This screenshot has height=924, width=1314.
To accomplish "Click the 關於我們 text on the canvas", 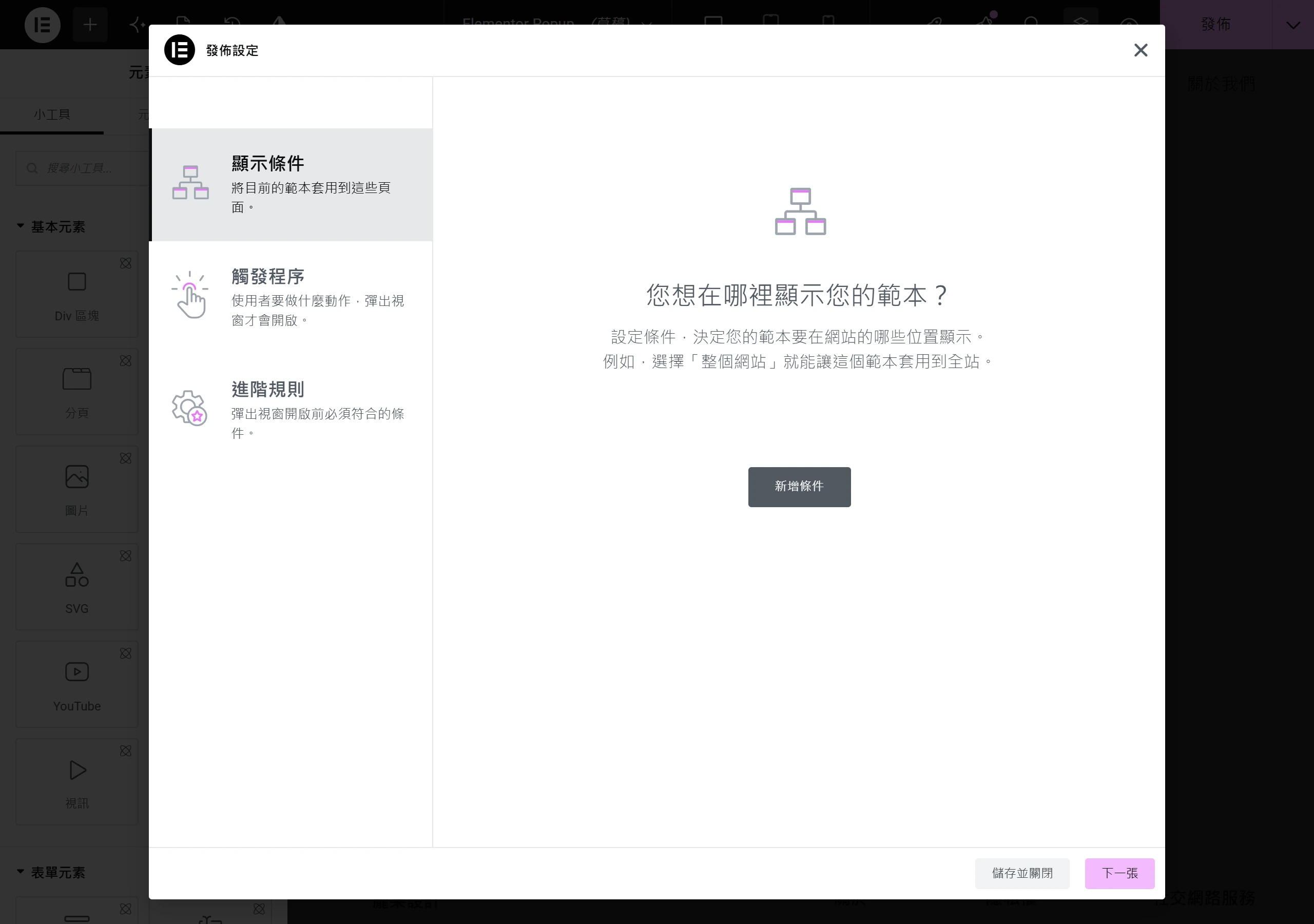I will 1221,84.
